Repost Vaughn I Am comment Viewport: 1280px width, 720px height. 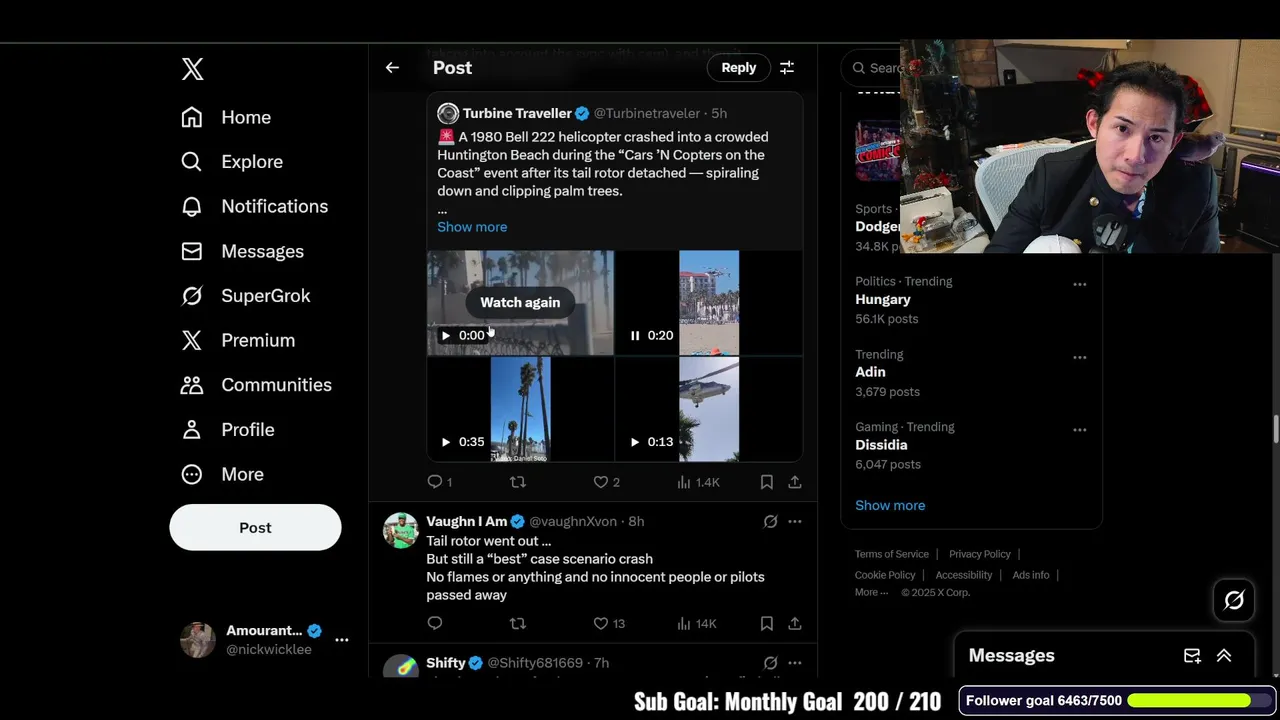[x=517, y=623]
